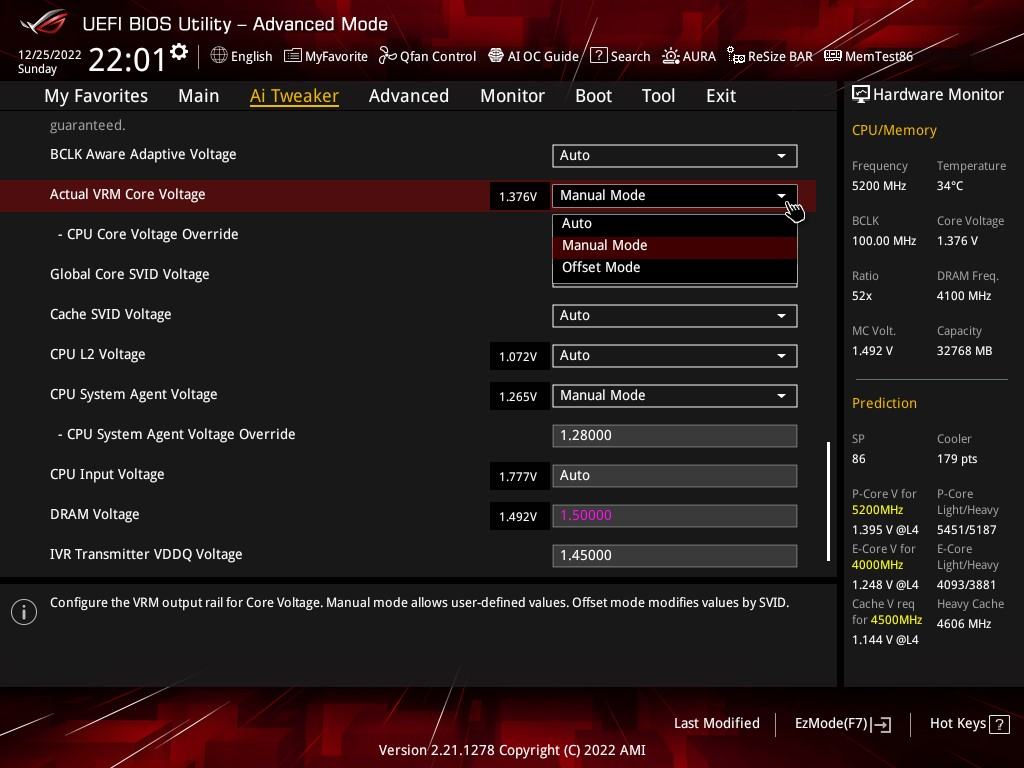Image resolution: width=1024 pixels, height=768 pixels.
Task: Open the Cache SVID Voltage dropdown
Action: [x=675, y=315]
